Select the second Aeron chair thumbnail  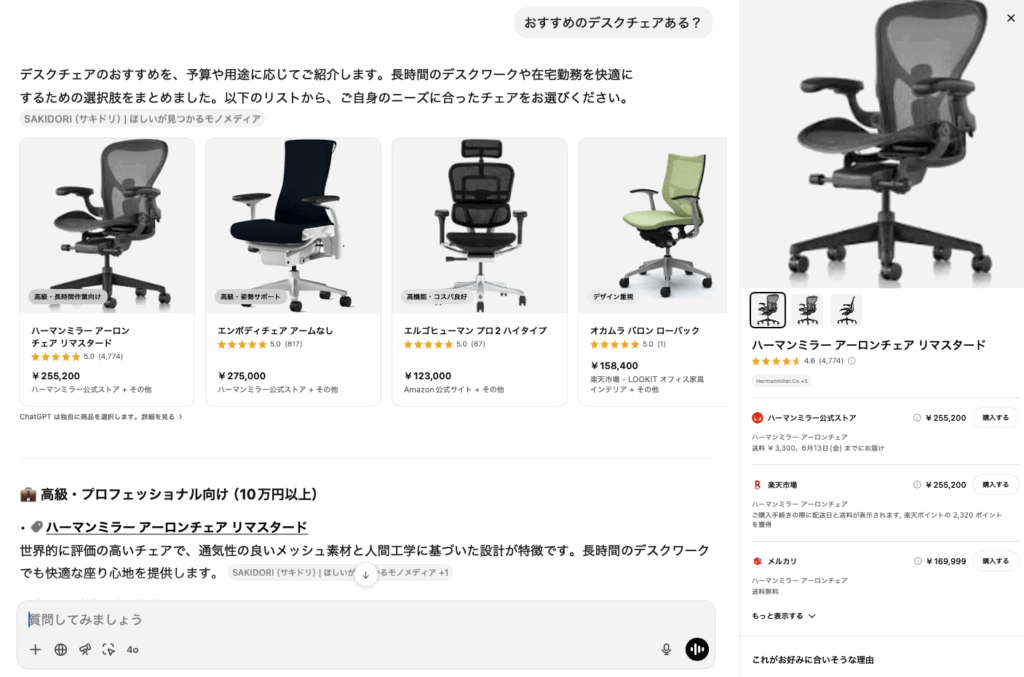(807, 310)
